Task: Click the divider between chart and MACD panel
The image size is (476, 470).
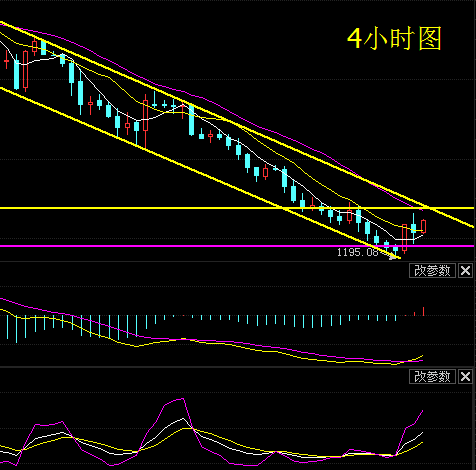Action: point(238,262)
